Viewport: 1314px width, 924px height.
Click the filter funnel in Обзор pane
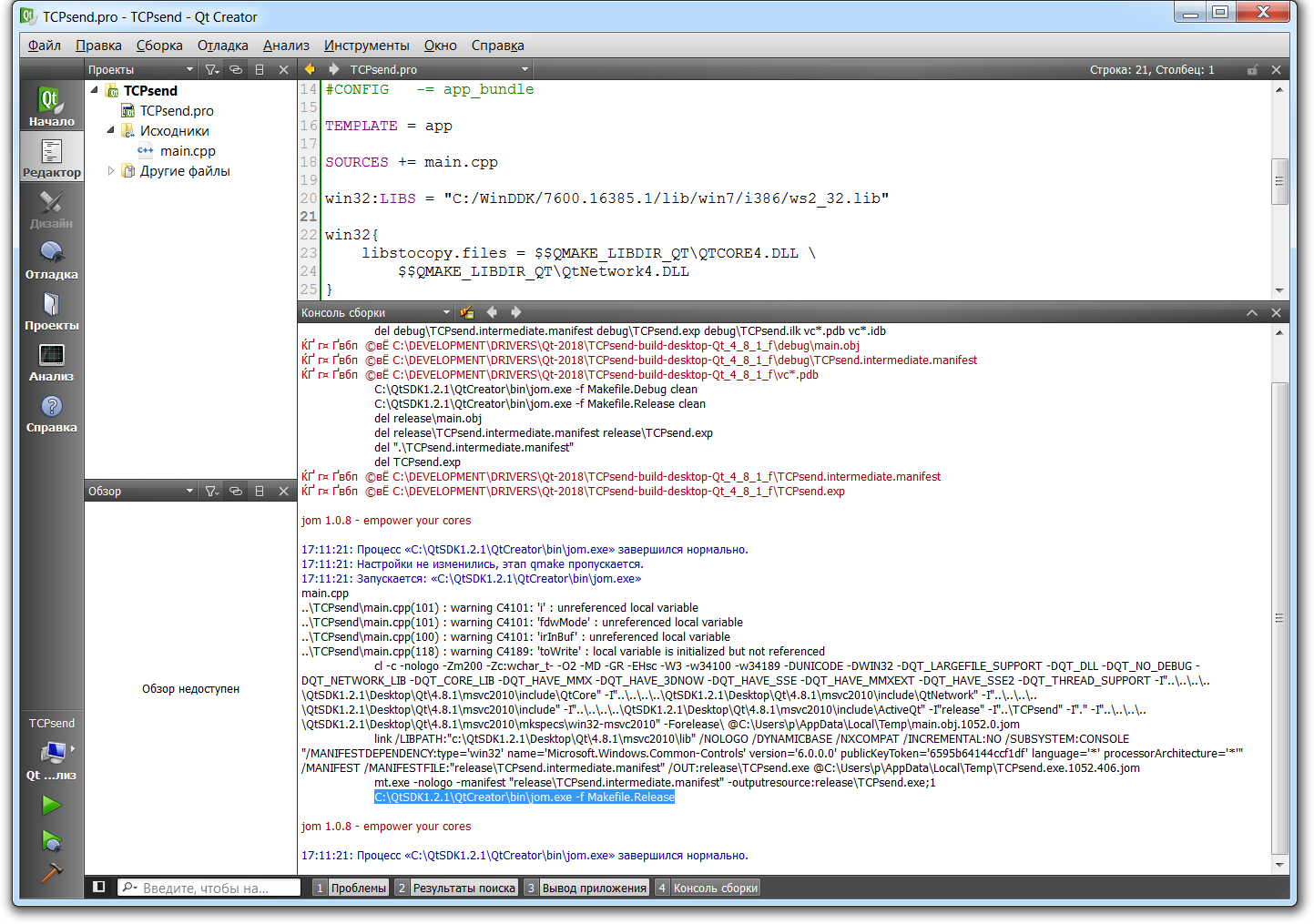[212, 491]
